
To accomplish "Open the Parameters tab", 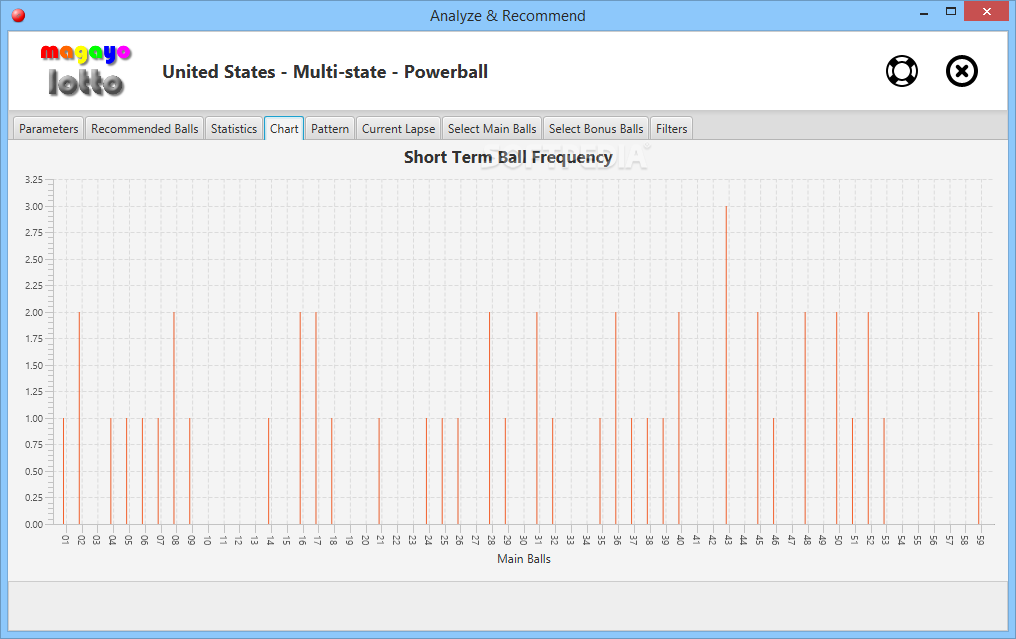I will [x=49, y=128].
